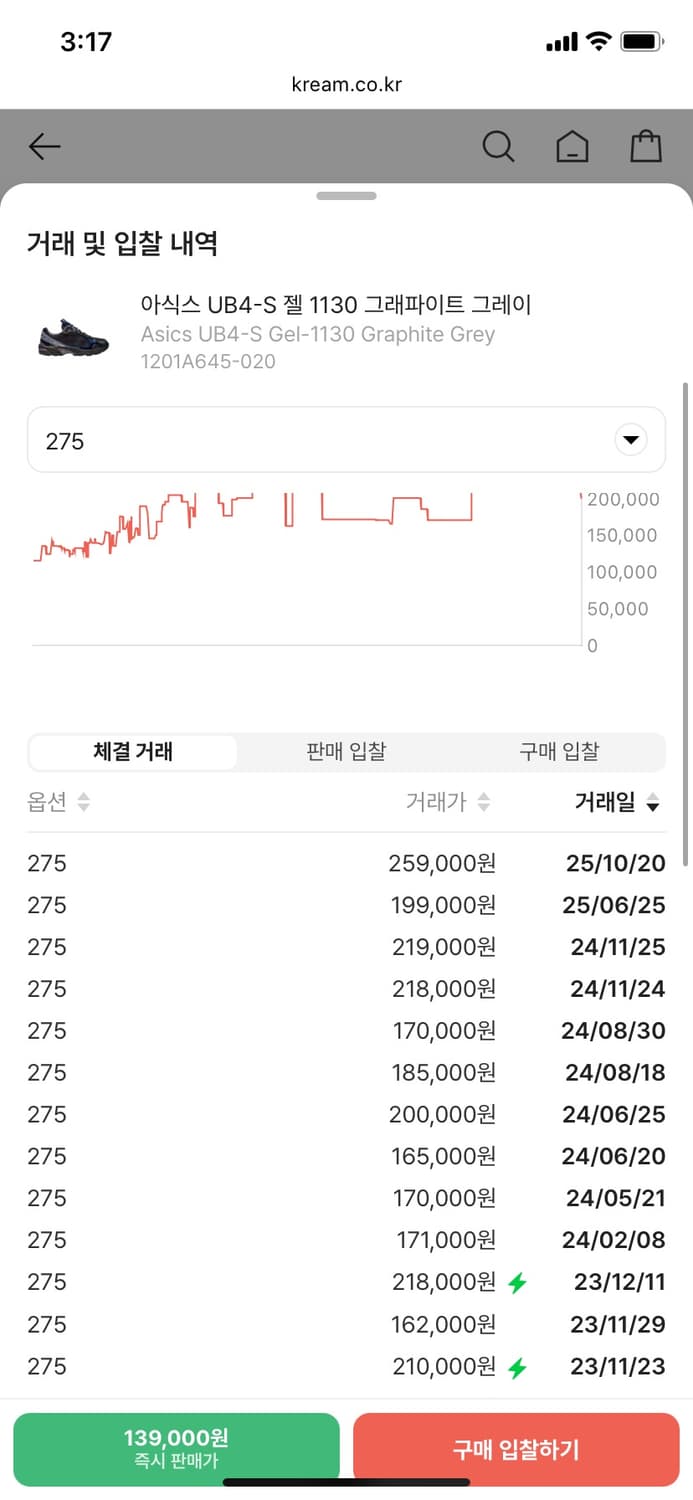The image size is (693, 1500).
Task: Open search from the top bar
Action: pyautogui.click(x=498, y=146)
